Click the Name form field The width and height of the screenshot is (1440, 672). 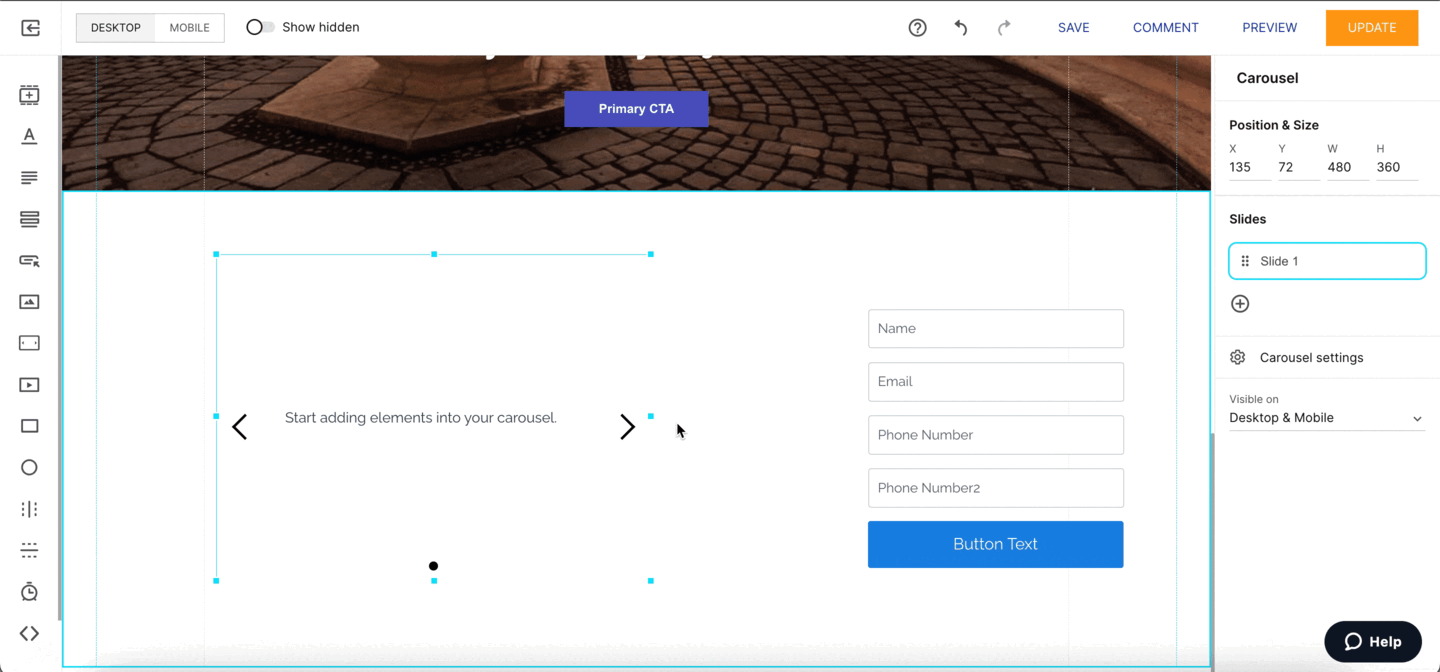click(995, 329)
